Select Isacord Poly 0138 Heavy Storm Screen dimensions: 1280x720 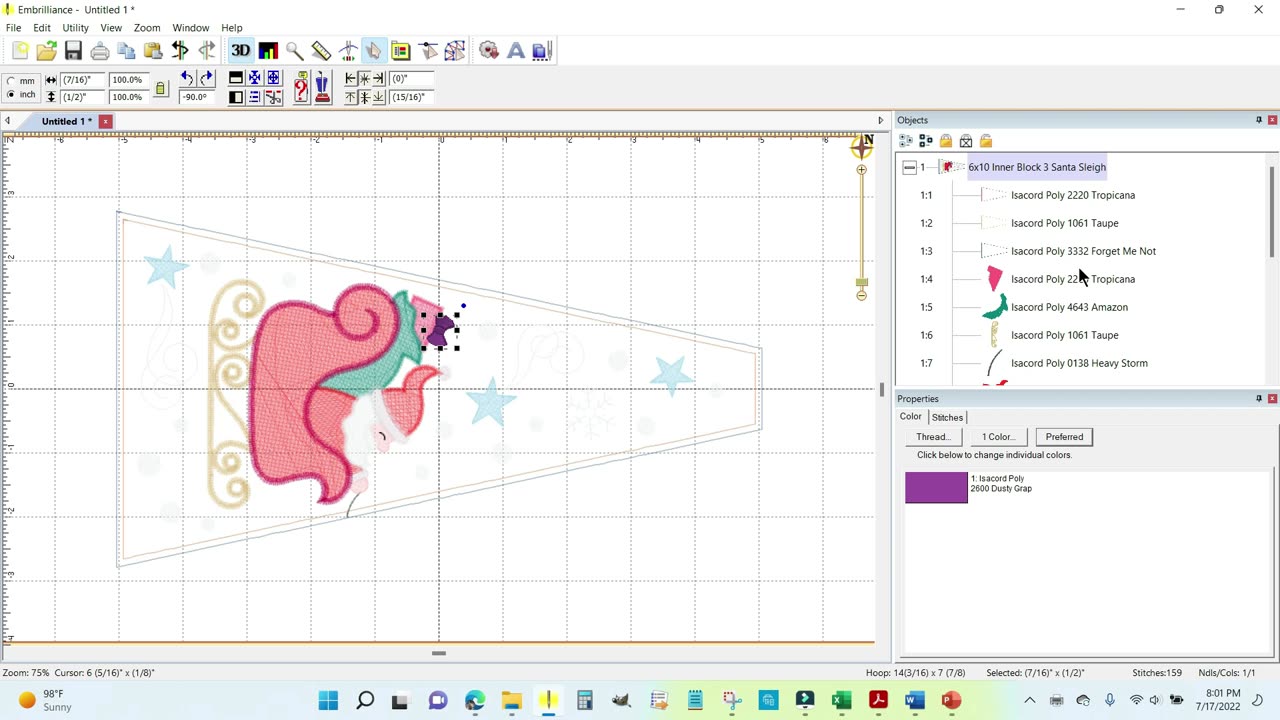(x=1079, y=363)
